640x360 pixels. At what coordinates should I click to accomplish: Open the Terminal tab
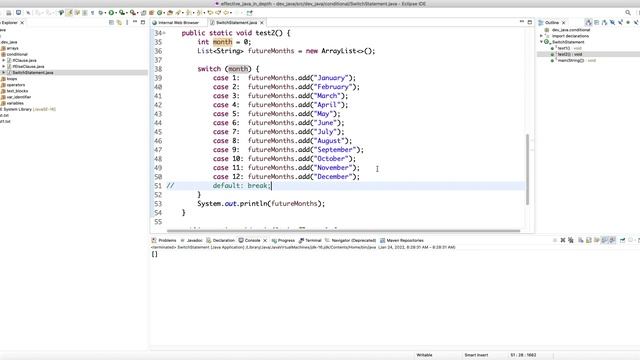[x=310, y=240]
